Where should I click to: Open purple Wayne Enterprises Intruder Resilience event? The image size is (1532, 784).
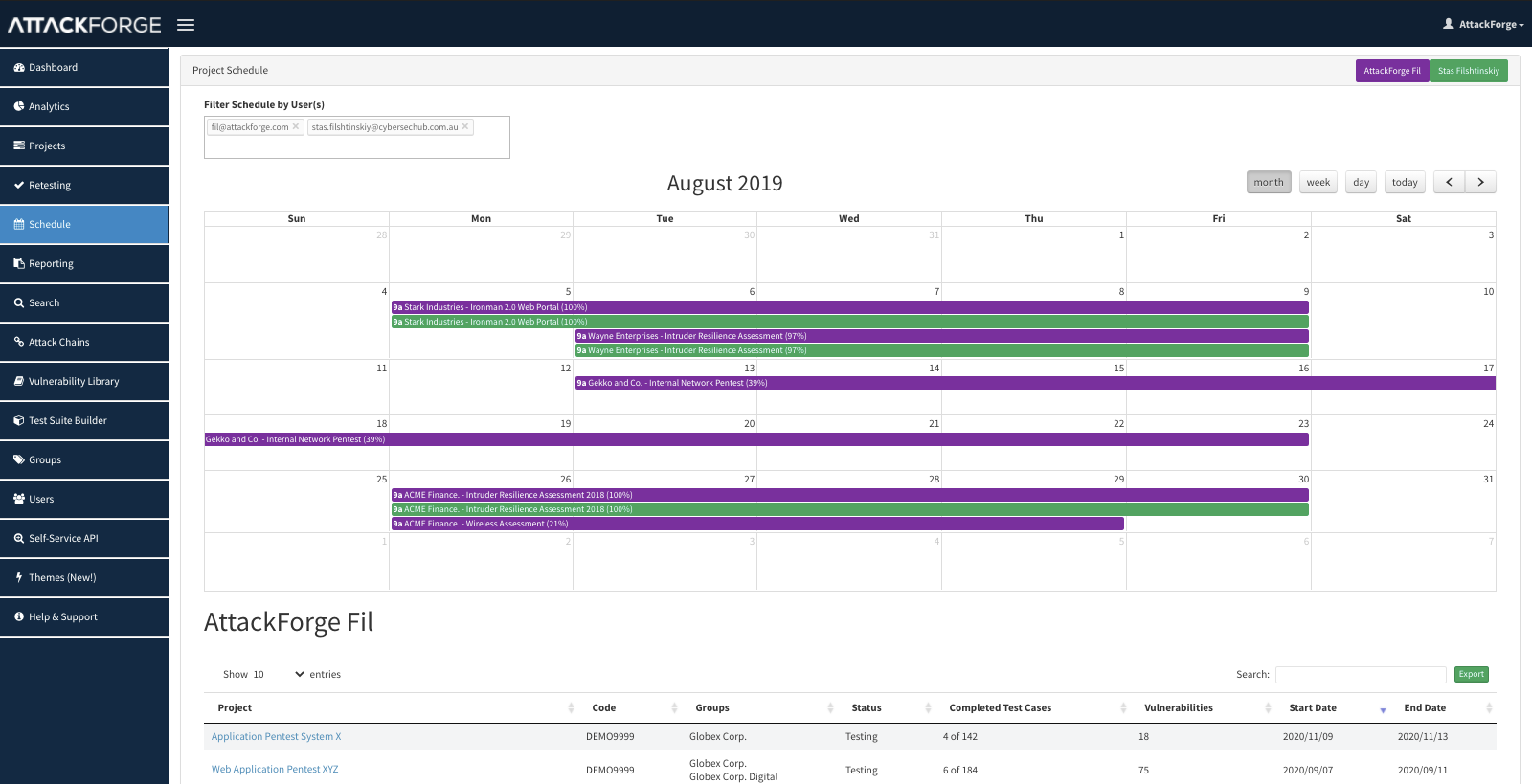(941, 336)
